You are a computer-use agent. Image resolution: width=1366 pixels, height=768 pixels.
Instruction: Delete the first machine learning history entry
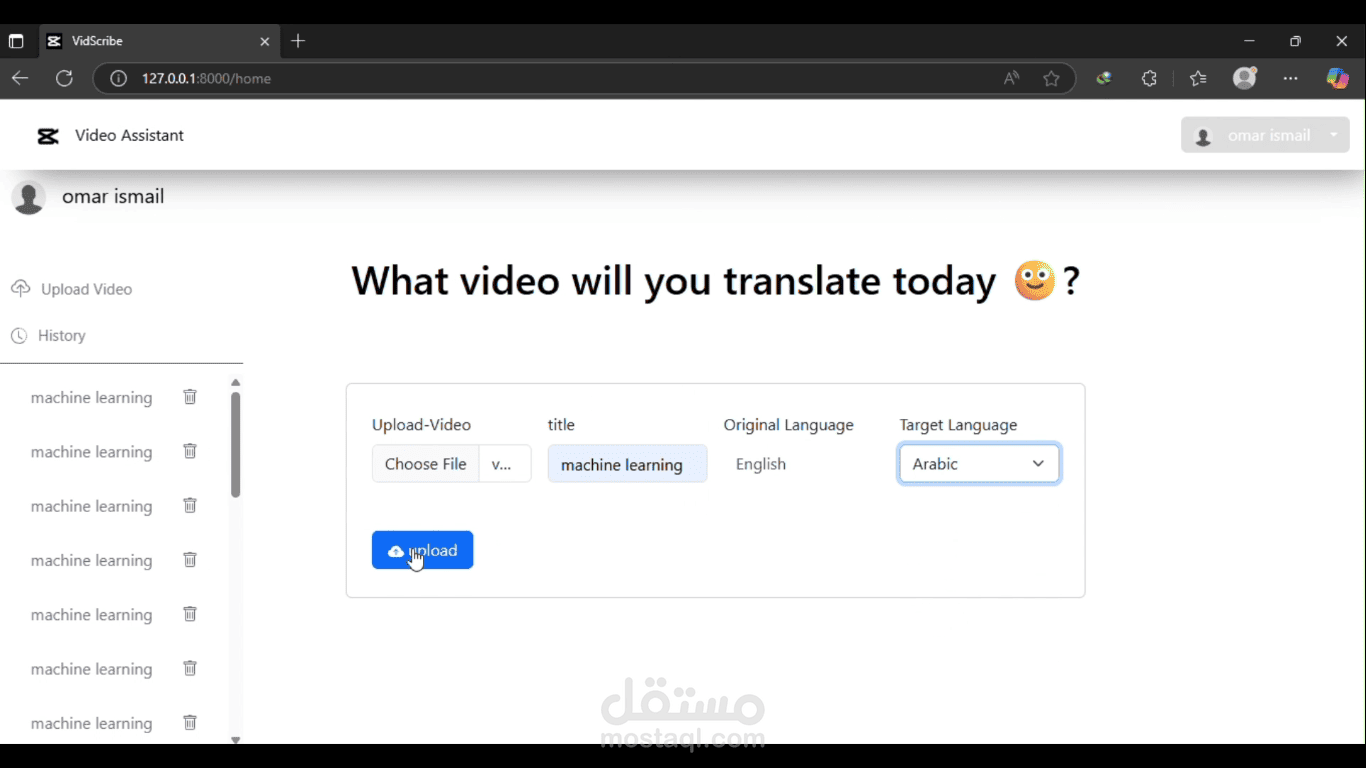(x=190, y=397)
